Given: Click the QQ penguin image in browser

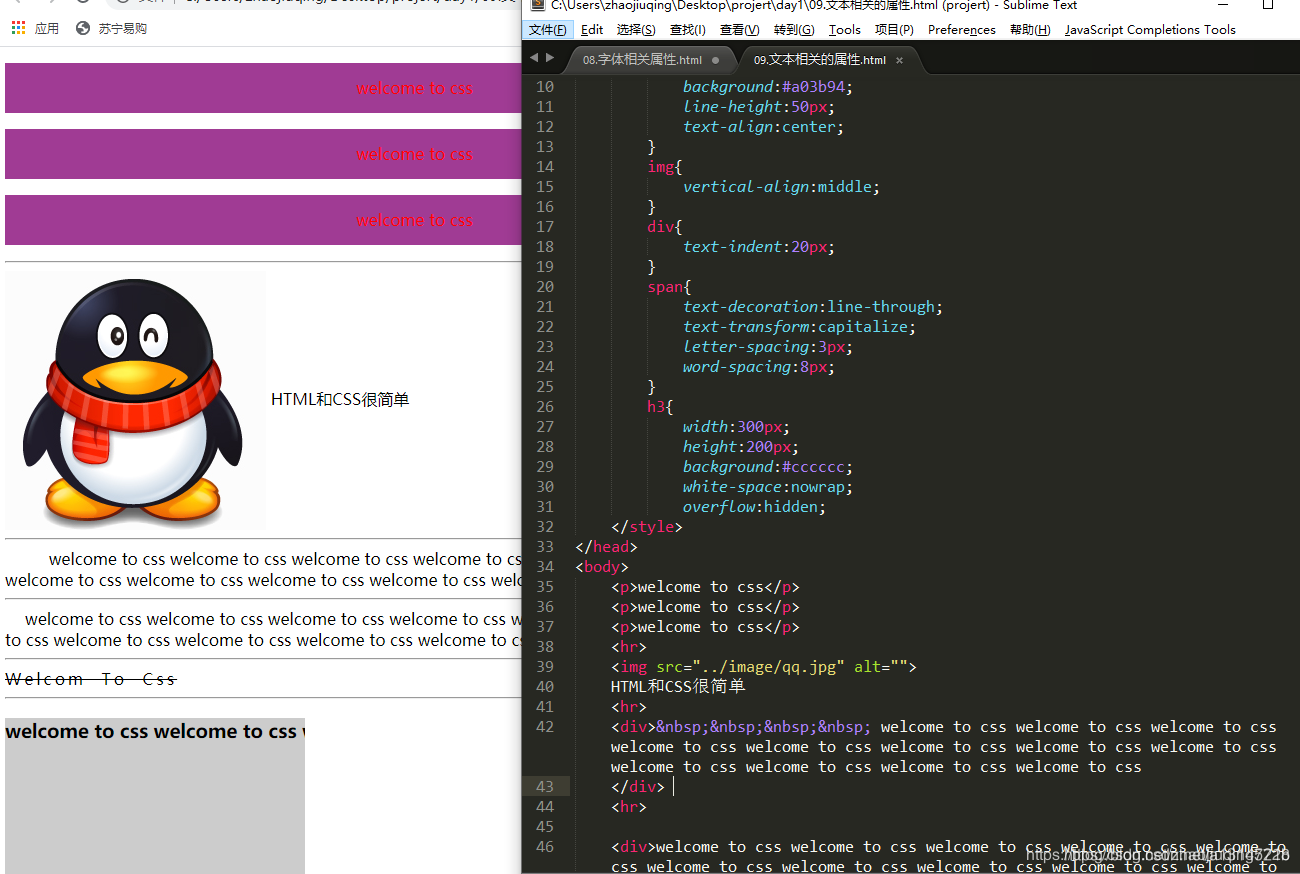Looking at the screenshot, I should click(135, 400).
